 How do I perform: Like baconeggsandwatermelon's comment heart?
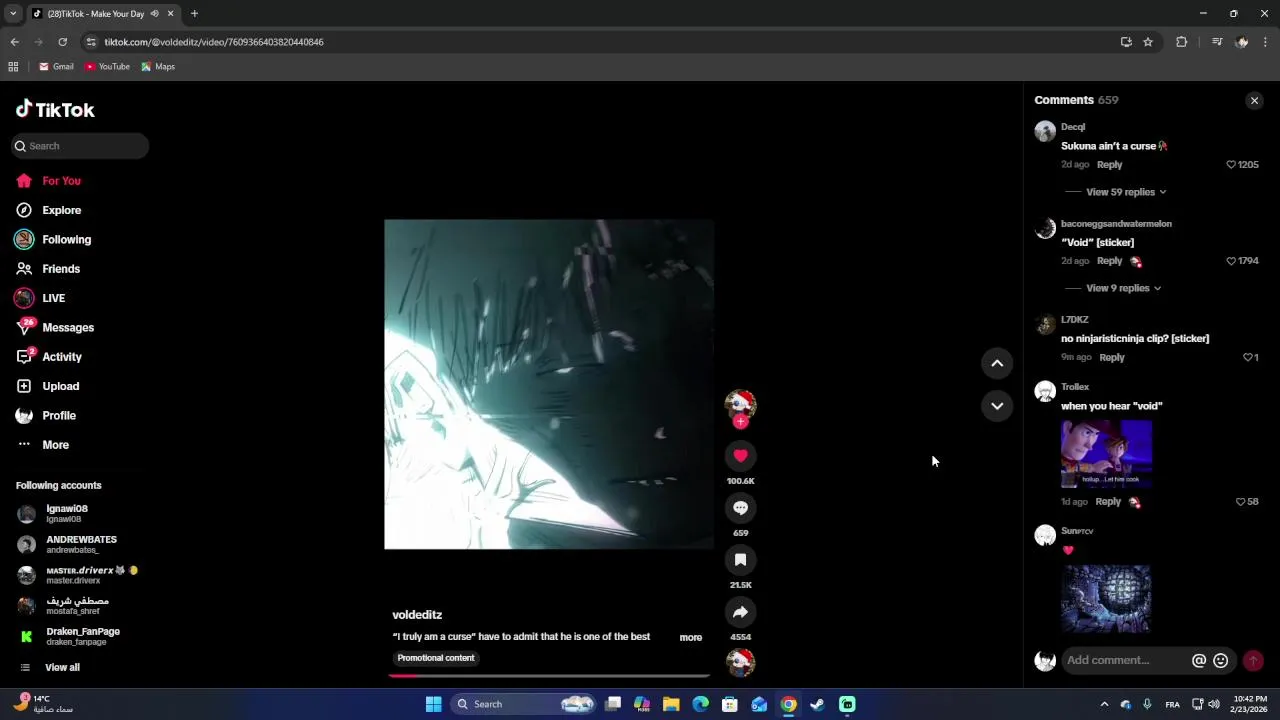pyautogui.click(x=1231, y=261)
